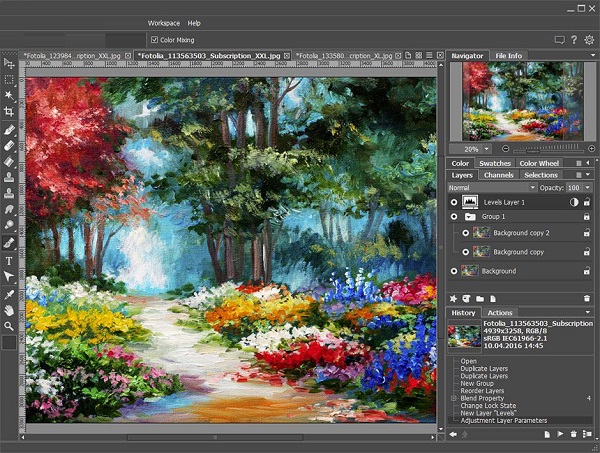Image resolution: width=600 pixels, height=453 pixels.
Task: Switch to the Color Wheel tab
Action: point(539,163)
